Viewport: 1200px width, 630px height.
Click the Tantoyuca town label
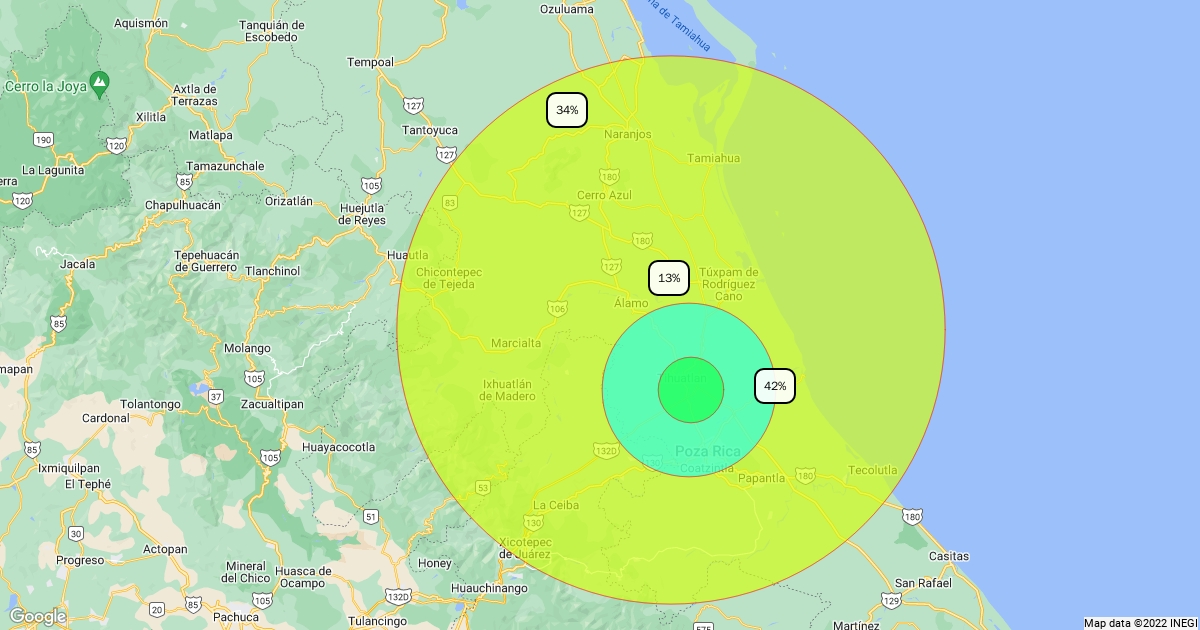tap(429, 130)
